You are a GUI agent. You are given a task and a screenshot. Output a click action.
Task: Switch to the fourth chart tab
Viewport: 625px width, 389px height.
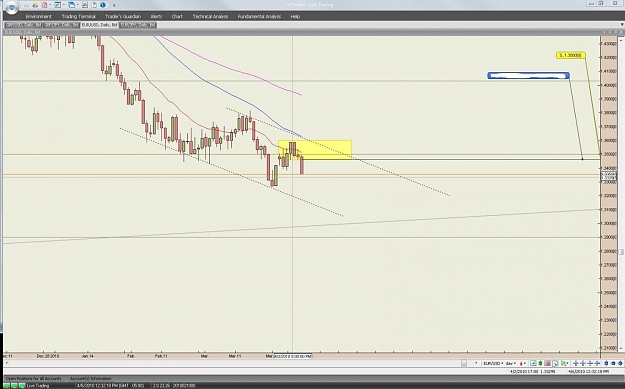coord(138,25)
